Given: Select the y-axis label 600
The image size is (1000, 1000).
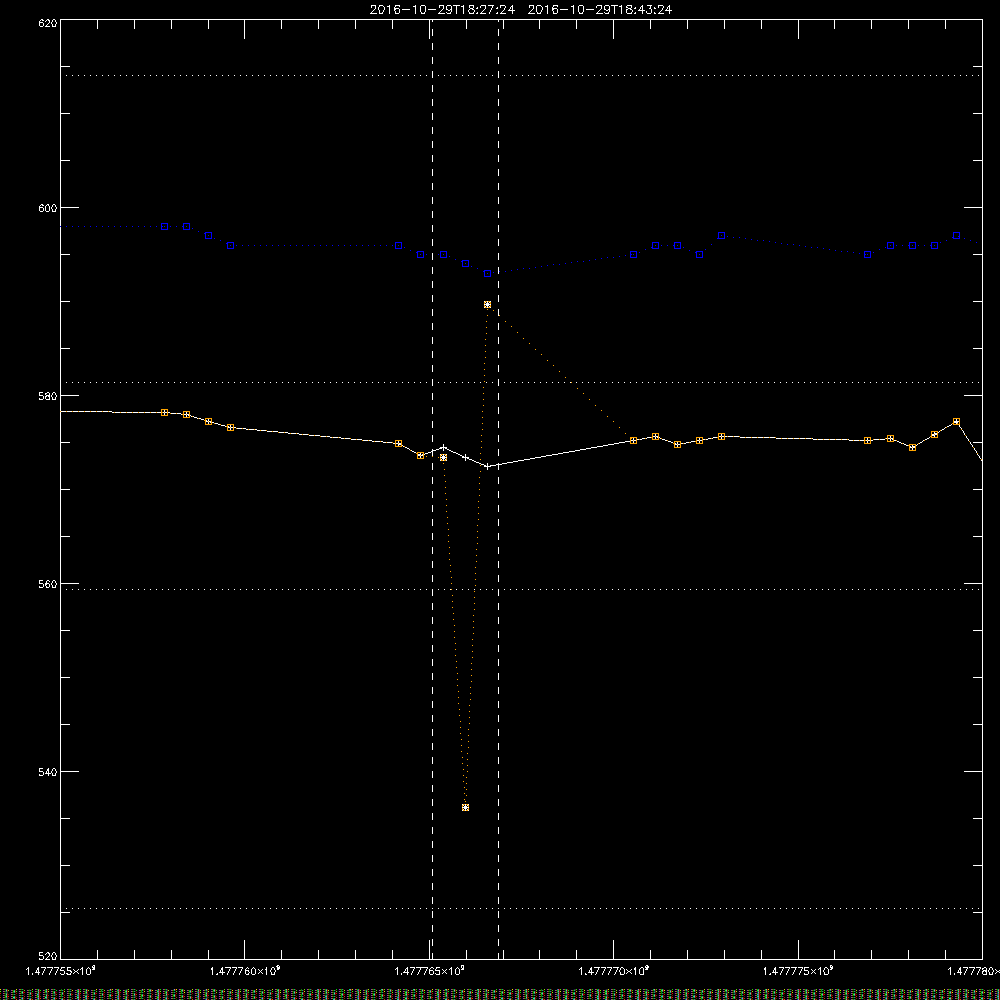Looking at the screenshot, I should click(48, 208).
